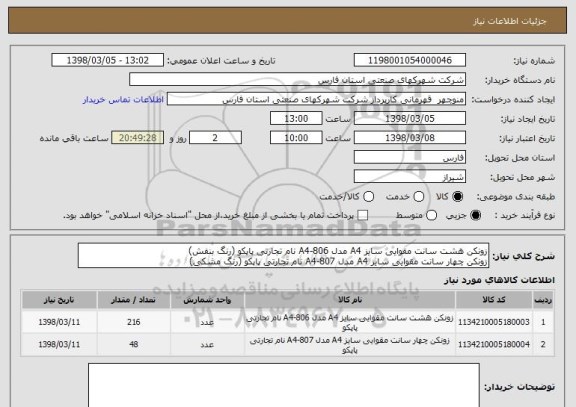The width and height of the screenshot is (576, 407).
Task: Click the ردیف column header
Action: tap(543, 300)
